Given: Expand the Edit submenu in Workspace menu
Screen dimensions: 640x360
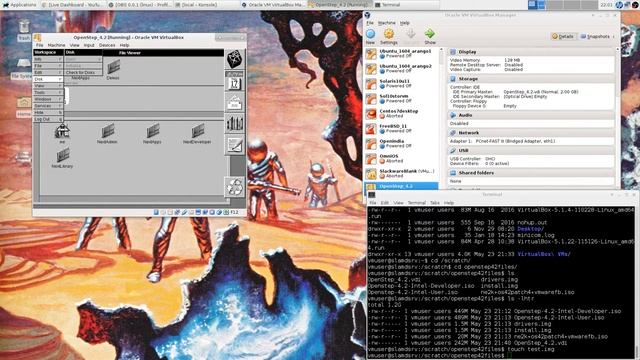Looking at the screenshot, I should (48, 72).
